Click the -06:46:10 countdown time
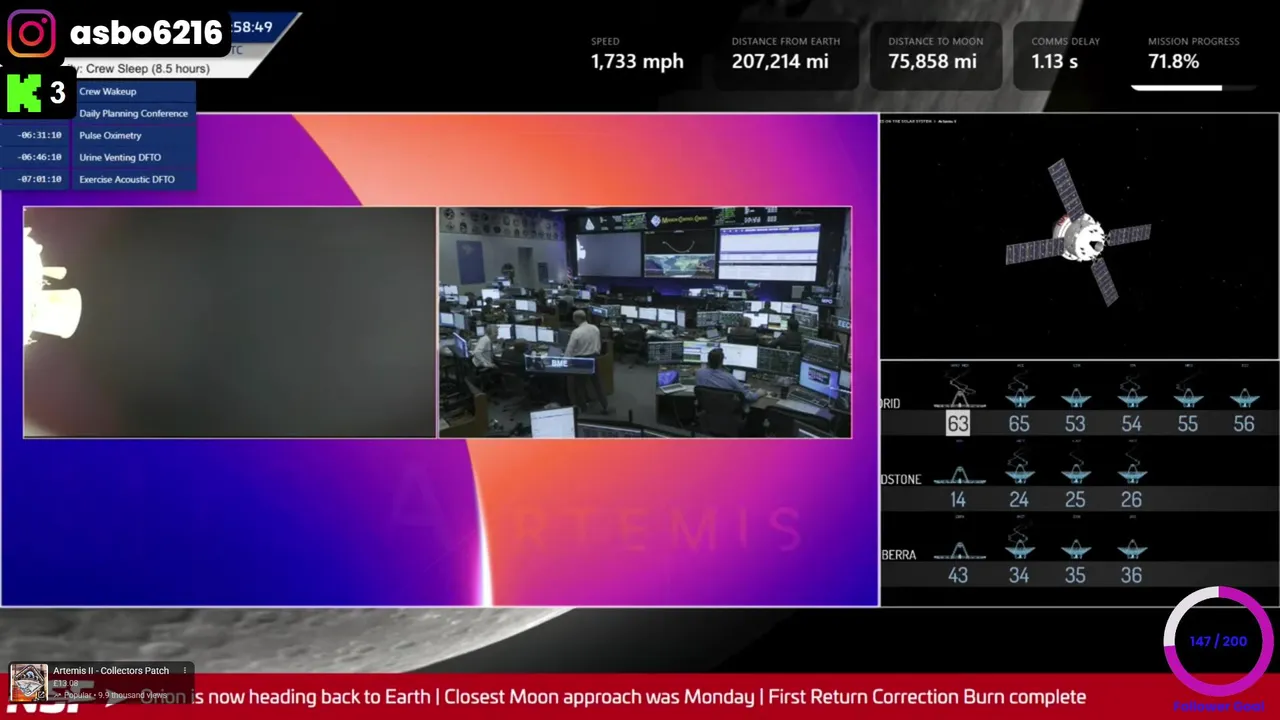This screenshot has height=720, width=1280. 40,157
